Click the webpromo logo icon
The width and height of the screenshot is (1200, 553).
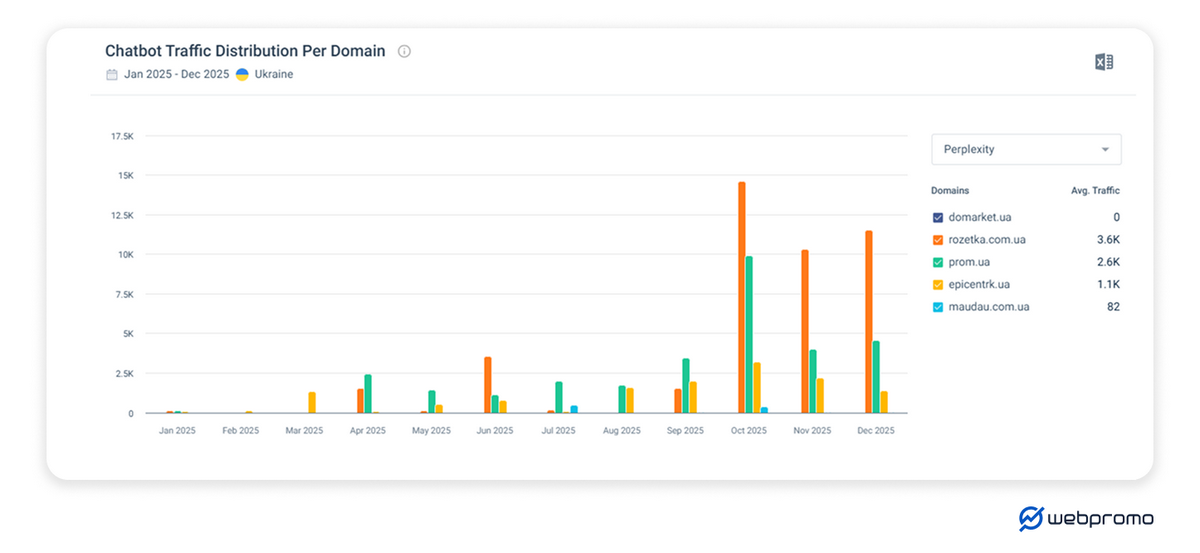[1031, 518]
